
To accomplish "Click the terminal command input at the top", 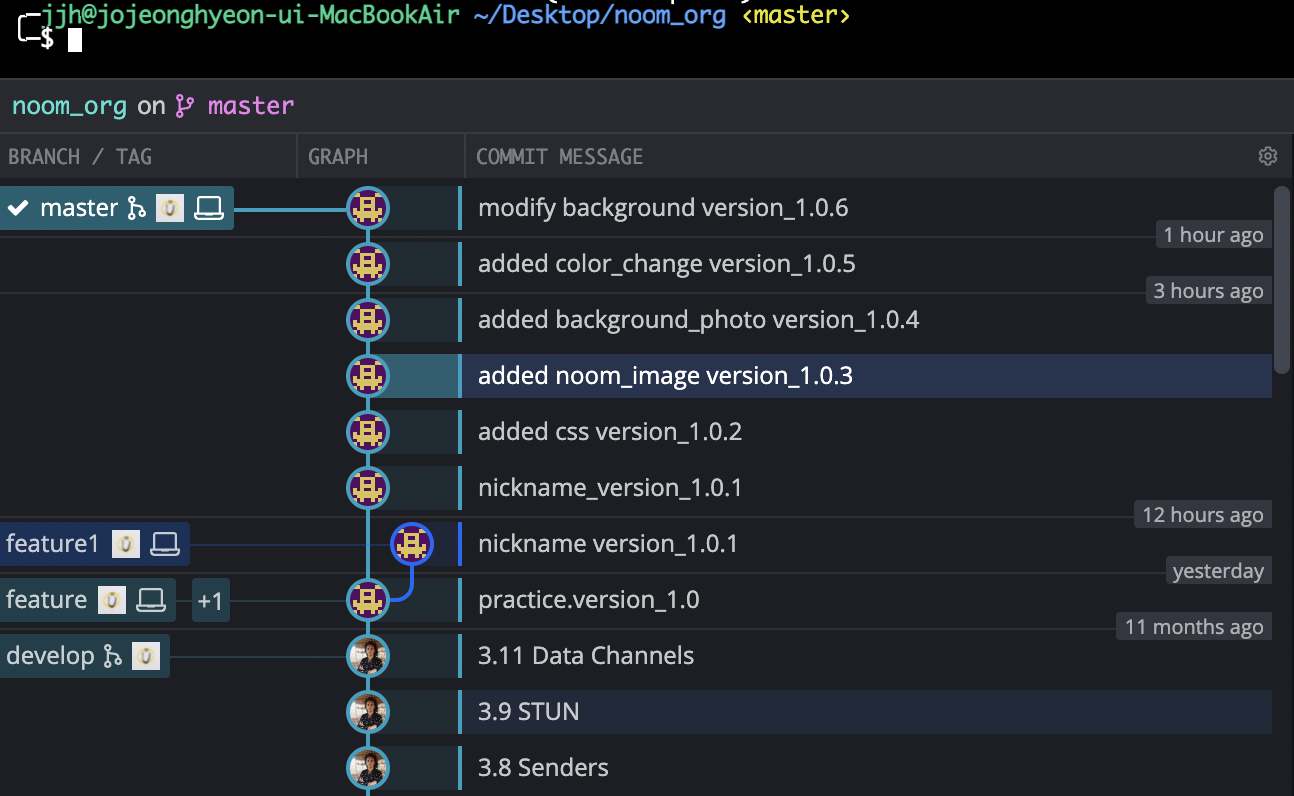I will tap(74, 40).
